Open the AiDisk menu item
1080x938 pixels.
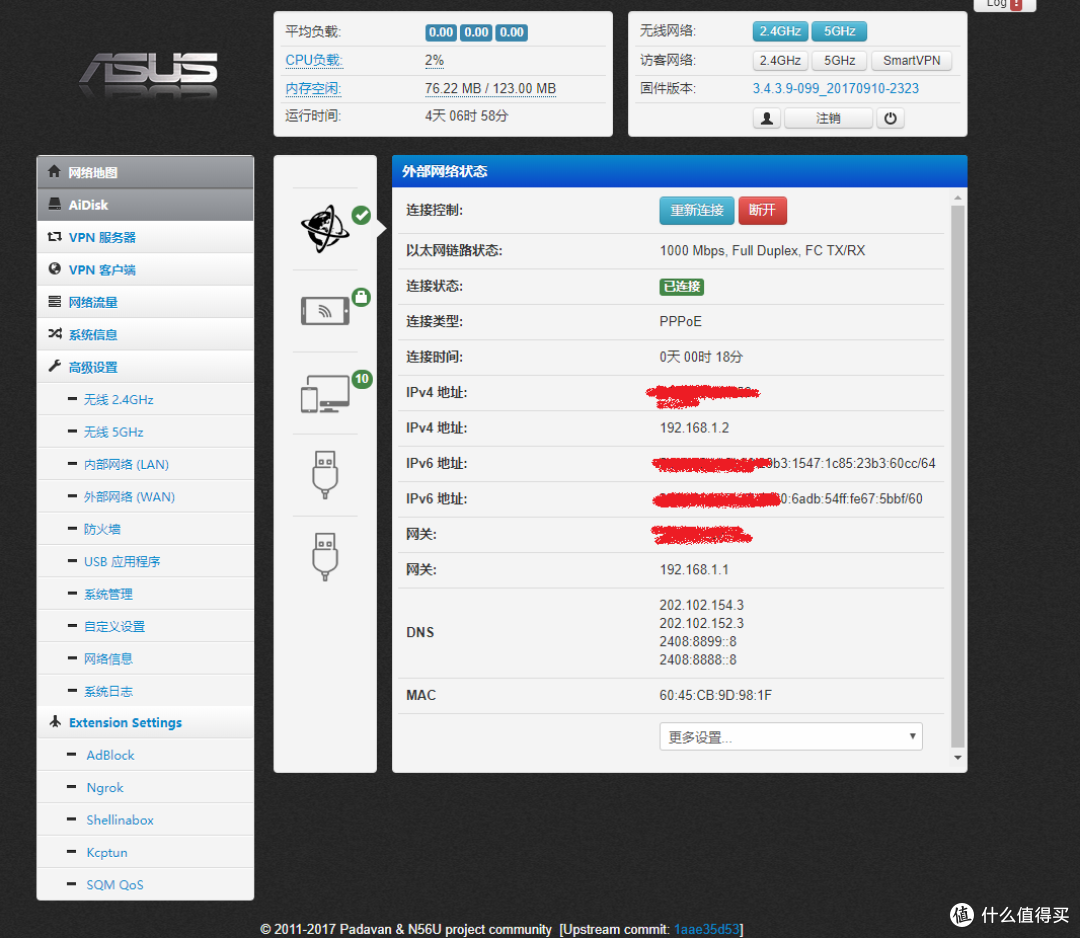point(145,205)
